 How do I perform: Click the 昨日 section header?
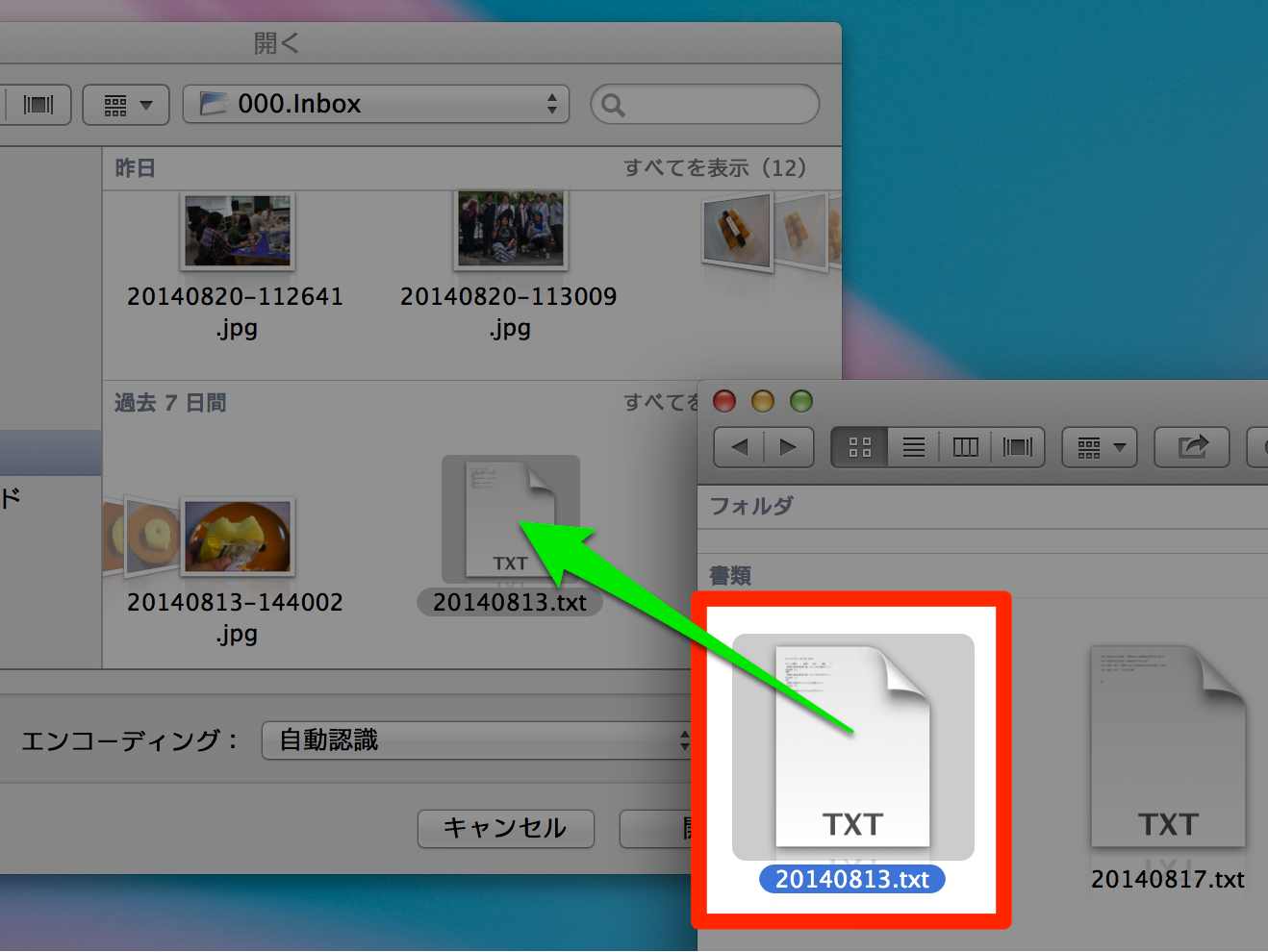click(135, 168)
